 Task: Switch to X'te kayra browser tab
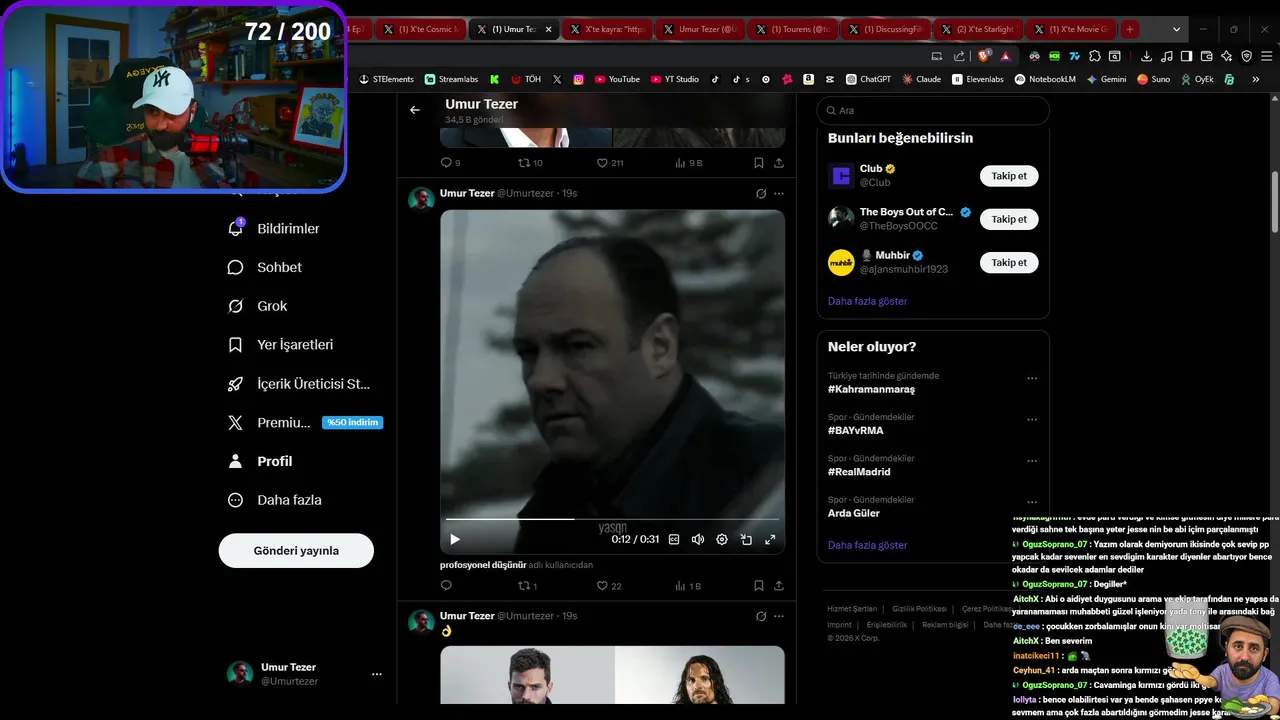tap(607, 29)
